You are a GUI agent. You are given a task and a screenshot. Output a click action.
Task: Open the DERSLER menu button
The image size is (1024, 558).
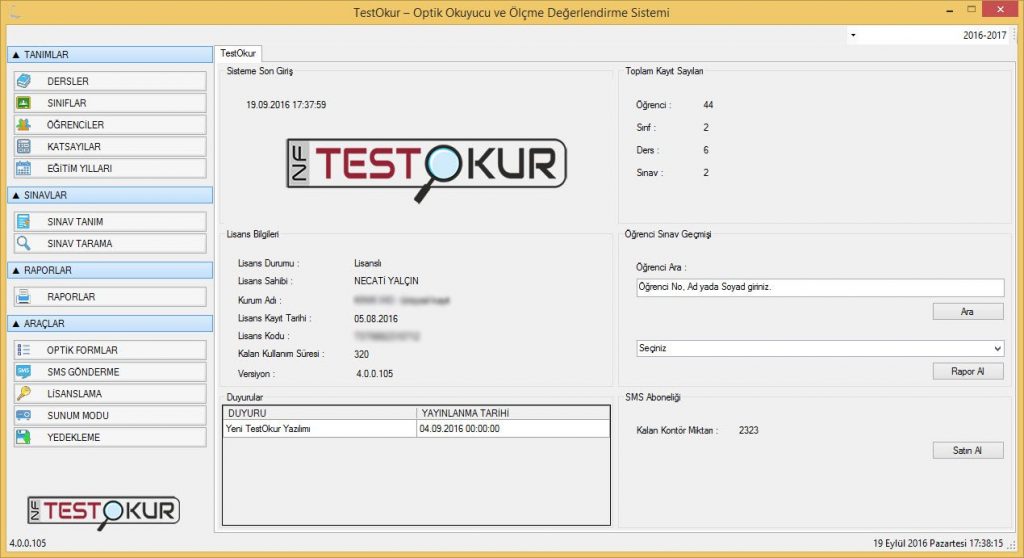click(110, 81)
